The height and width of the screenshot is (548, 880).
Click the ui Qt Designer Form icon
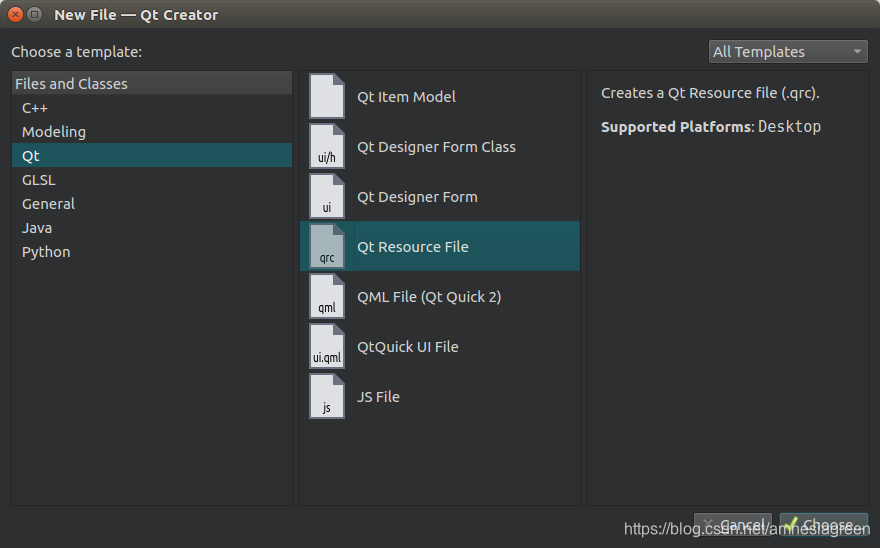pyautogui.click(x=327, y=197)
